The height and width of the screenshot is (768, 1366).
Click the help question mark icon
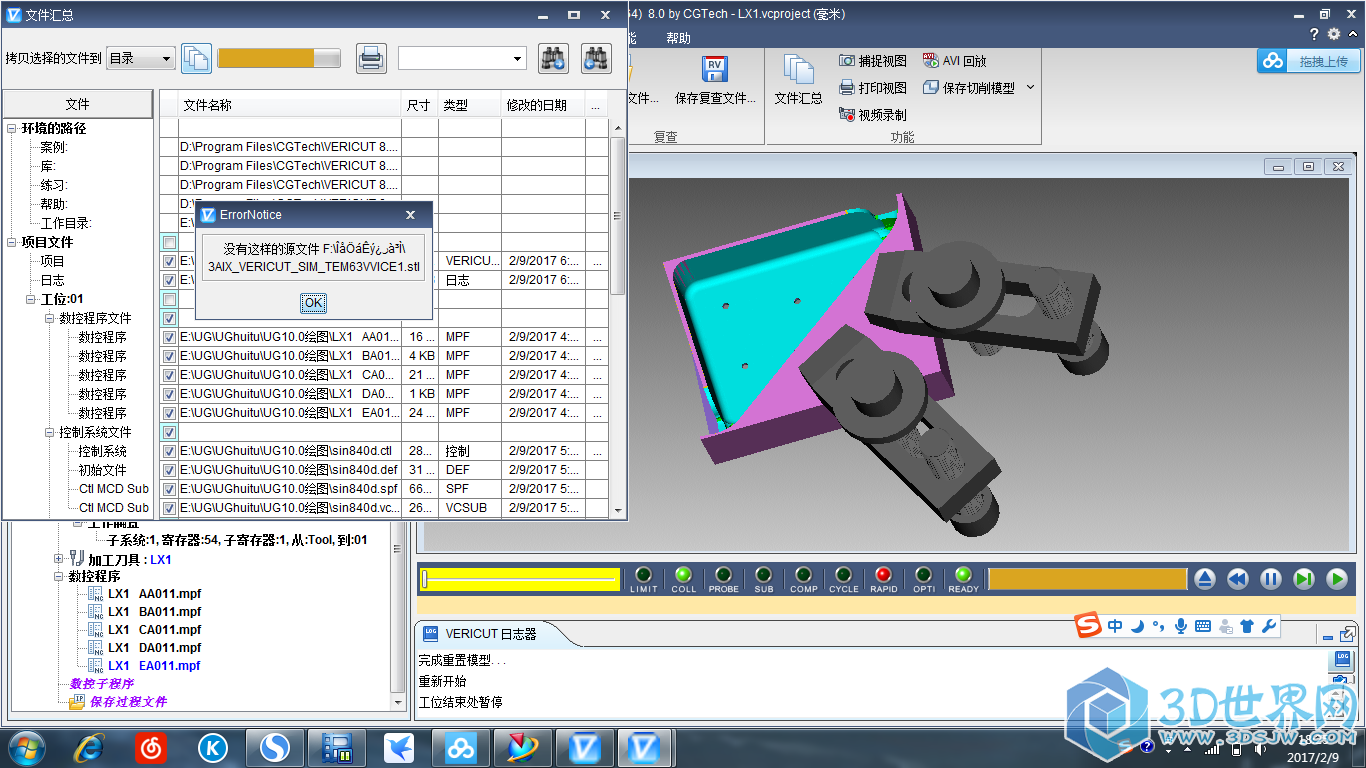tap(1314, 35)
